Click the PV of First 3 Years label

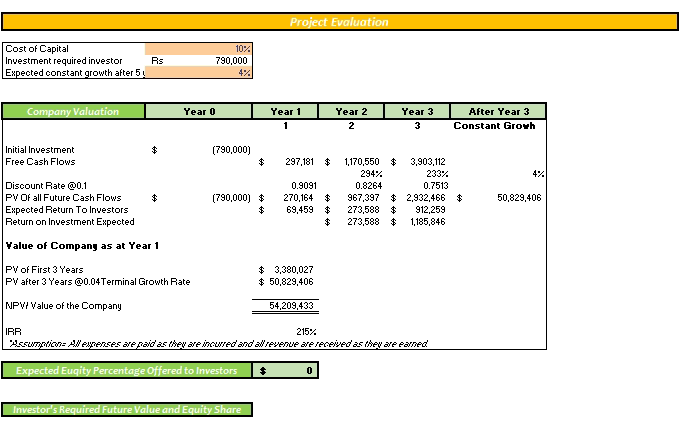44,270
